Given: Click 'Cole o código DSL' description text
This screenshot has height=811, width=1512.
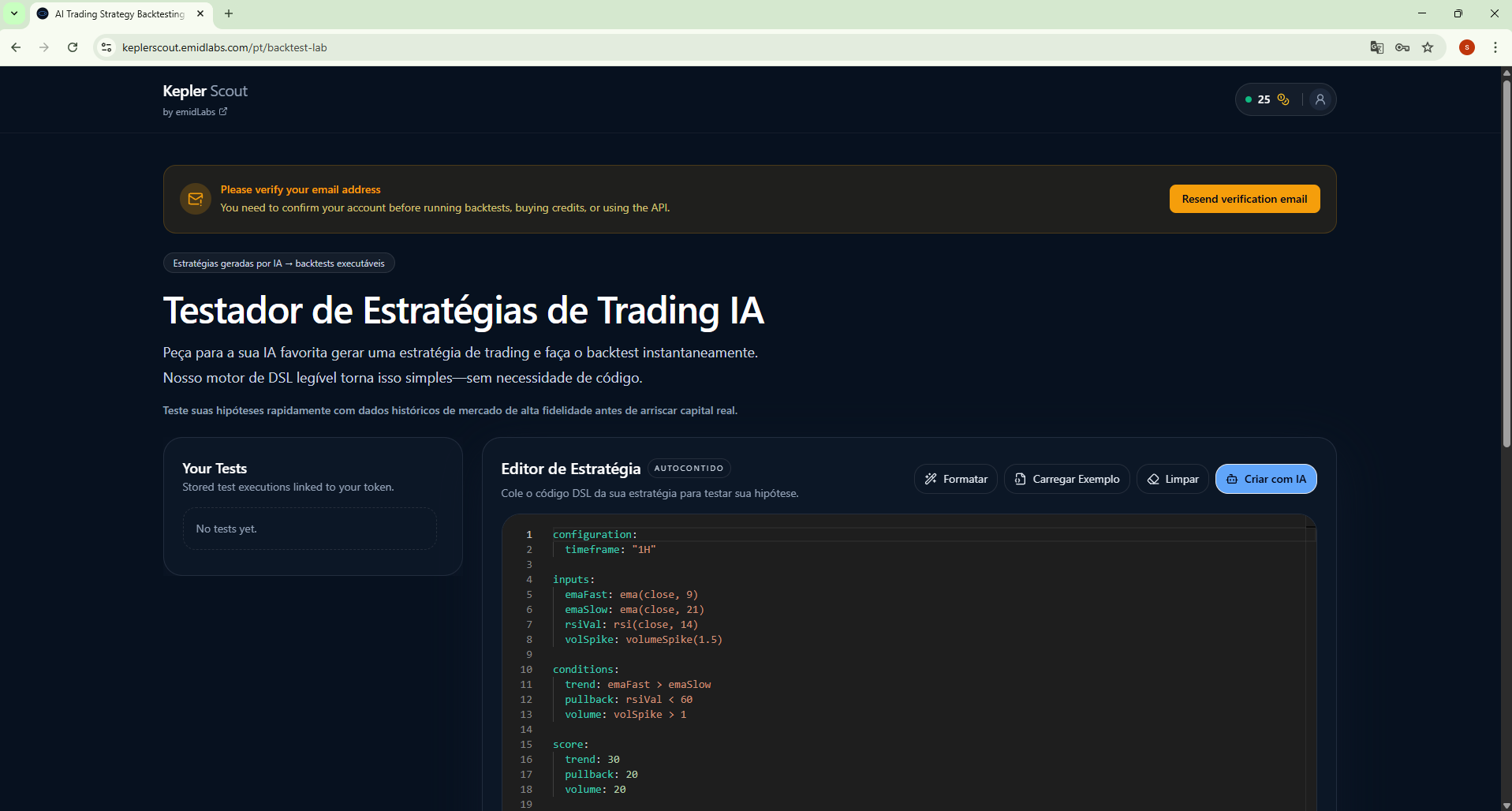Looking at the screenshot, I should (x=650, y=494).
